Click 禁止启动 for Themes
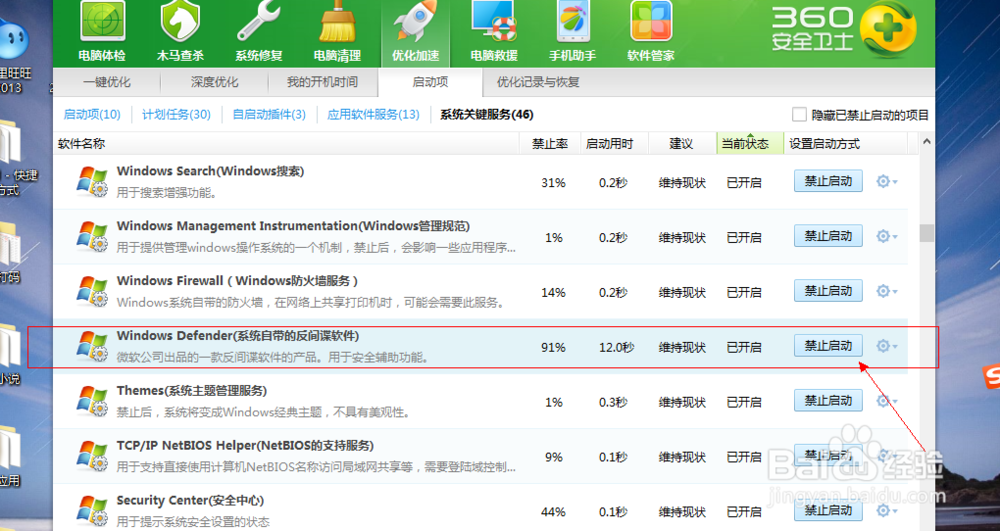 pos(828,400)
